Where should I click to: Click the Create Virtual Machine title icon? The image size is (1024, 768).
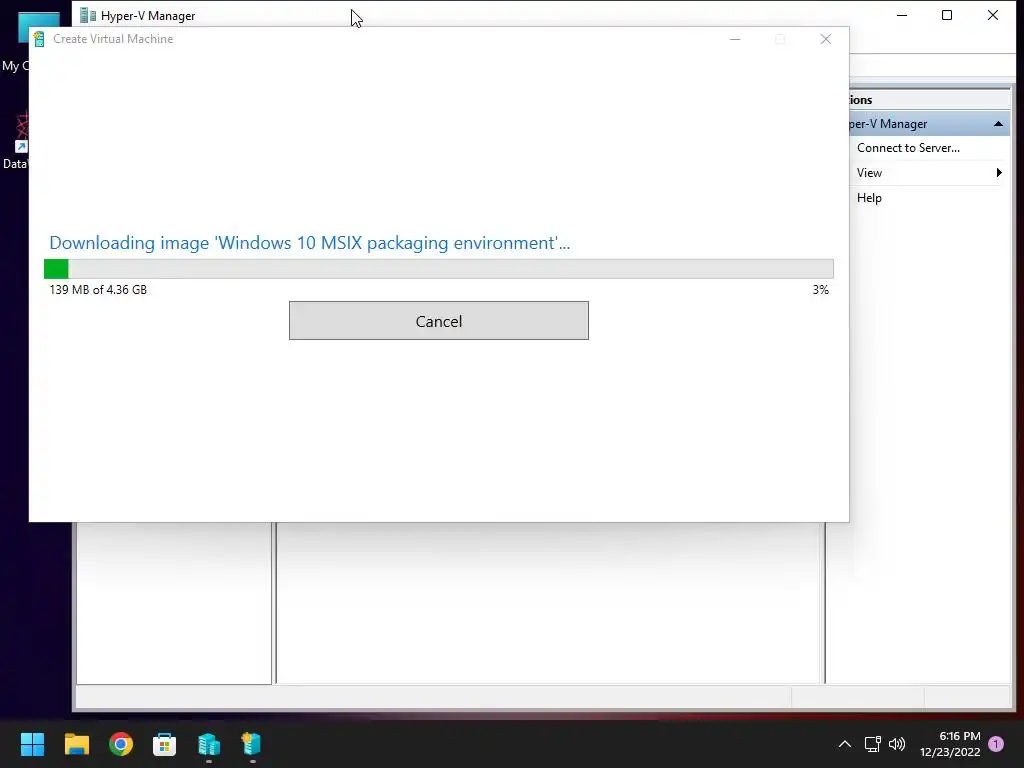39,39
